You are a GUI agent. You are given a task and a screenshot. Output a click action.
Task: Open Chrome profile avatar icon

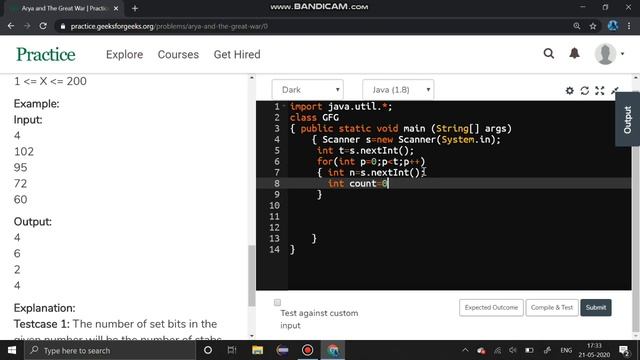coord(613,26)
